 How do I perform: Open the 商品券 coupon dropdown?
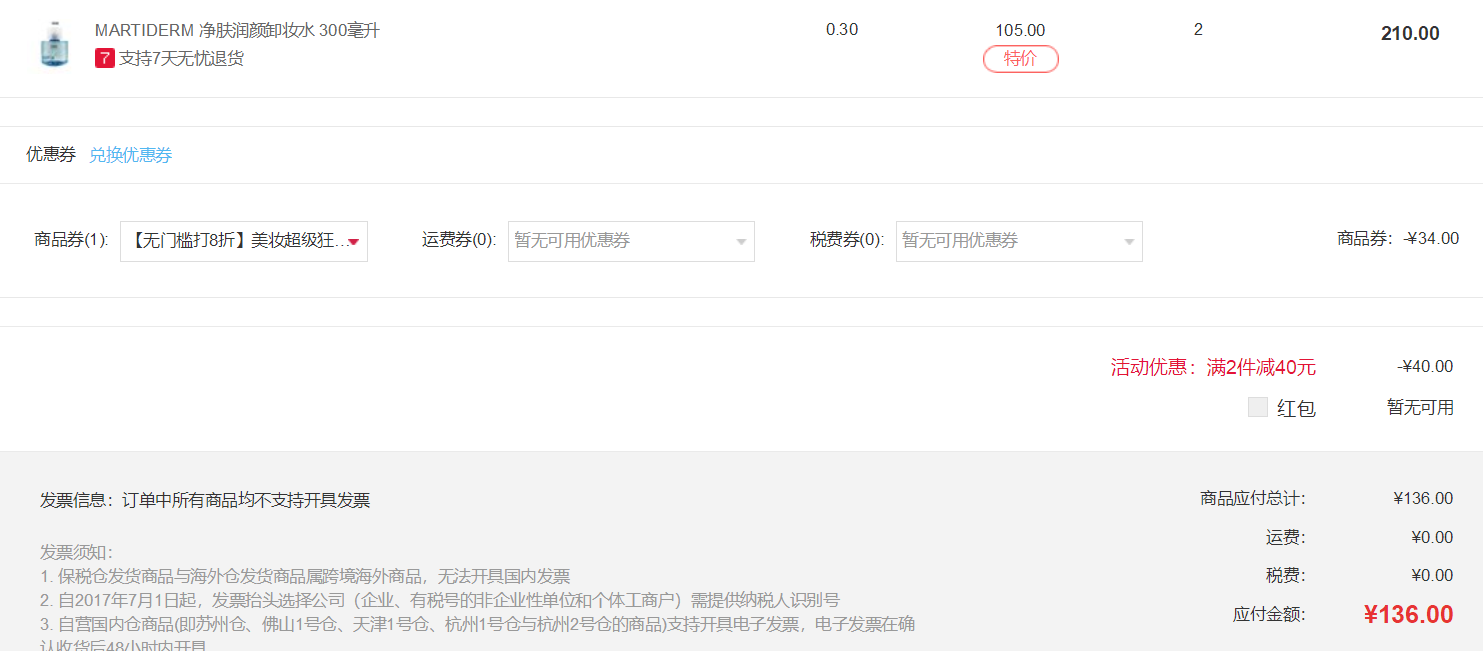244,241
